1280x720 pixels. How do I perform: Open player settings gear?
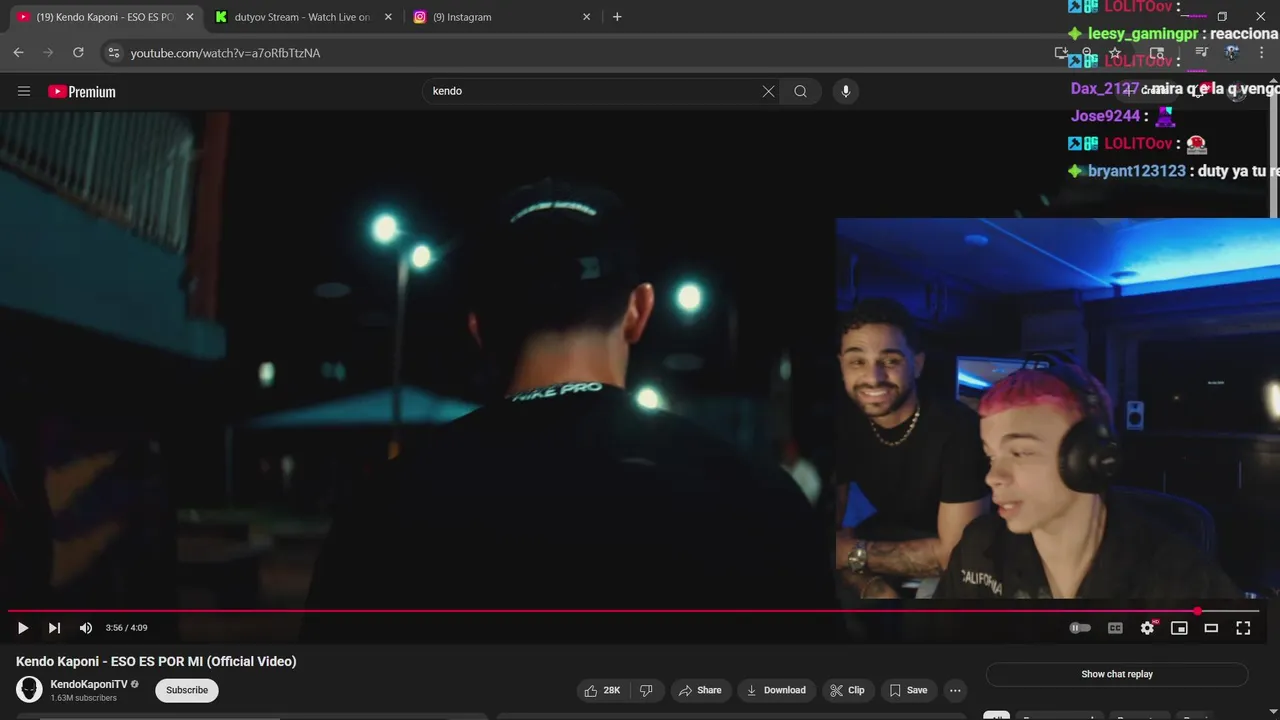1147,628
